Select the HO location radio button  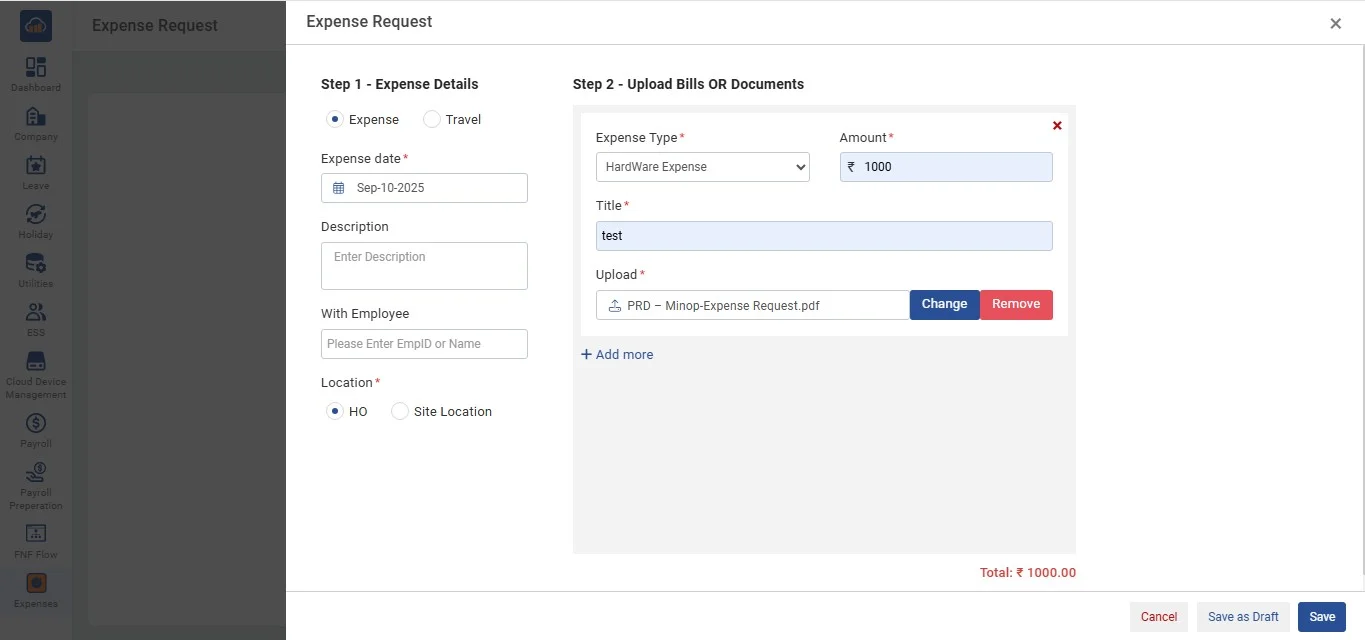pos(335,412)
